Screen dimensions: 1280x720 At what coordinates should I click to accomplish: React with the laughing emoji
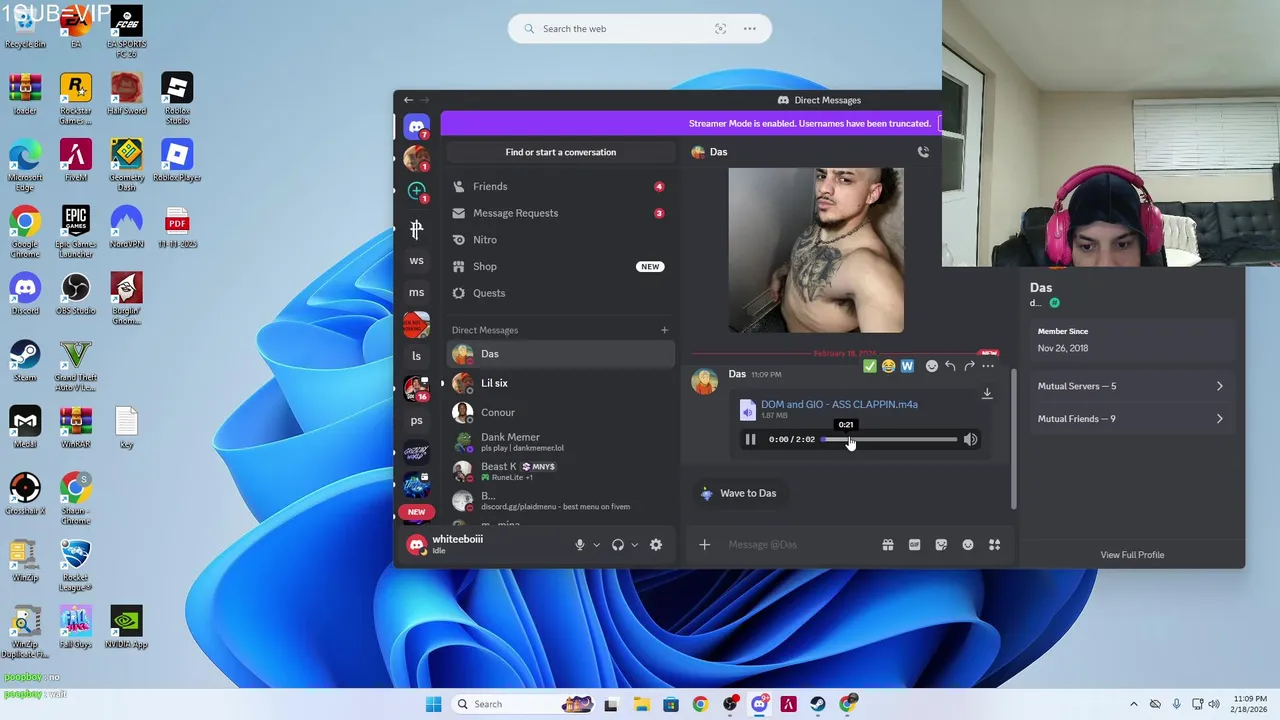click(888, 366)
